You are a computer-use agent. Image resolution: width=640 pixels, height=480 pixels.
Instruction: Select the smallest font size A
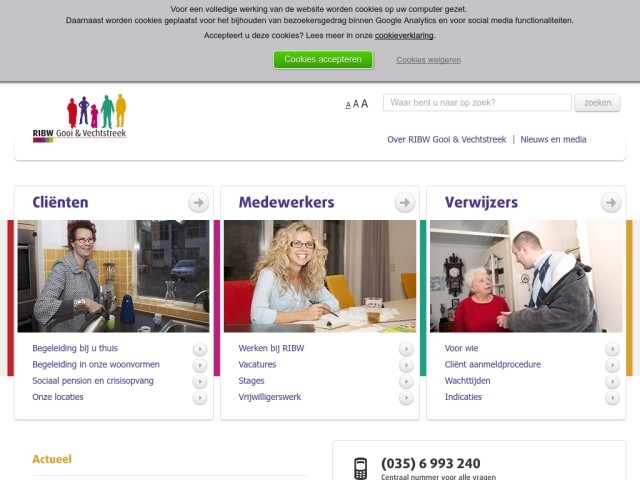348,105
